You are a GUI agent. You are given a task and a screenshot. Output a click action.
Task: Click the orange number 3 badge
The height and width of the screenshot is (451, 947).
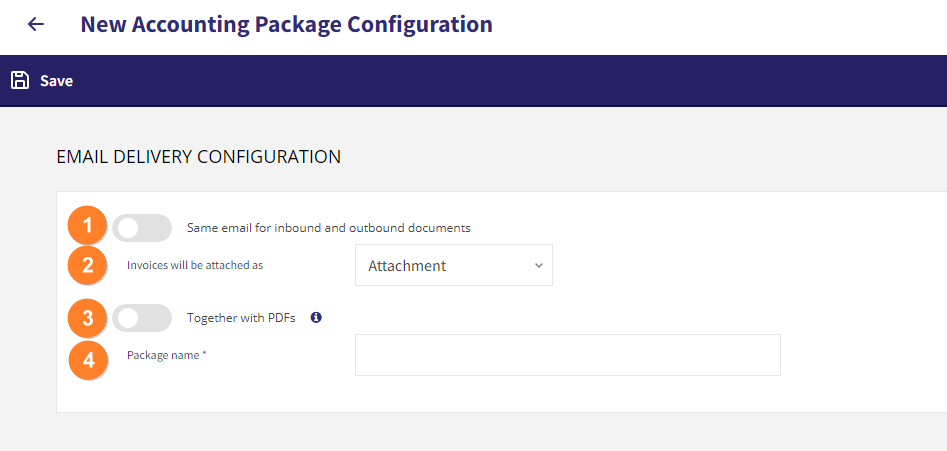[88, 318]
